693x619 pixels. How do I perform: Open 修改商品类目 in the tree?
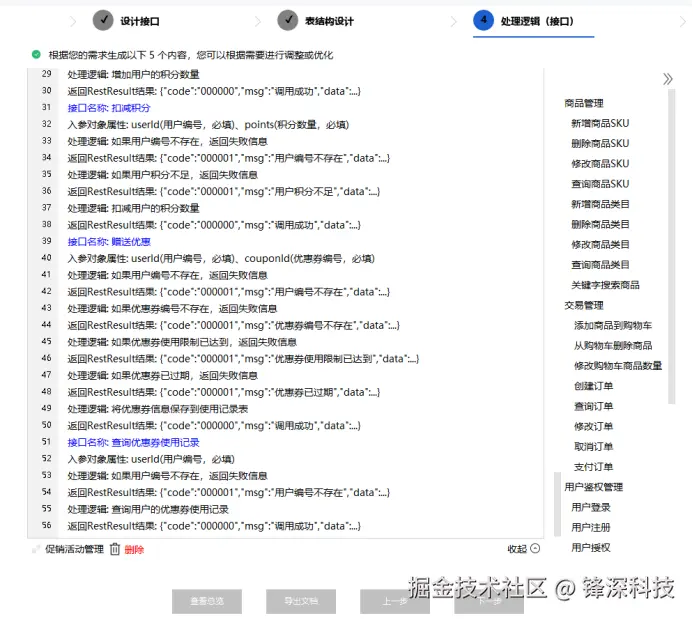tap(600, 245)
